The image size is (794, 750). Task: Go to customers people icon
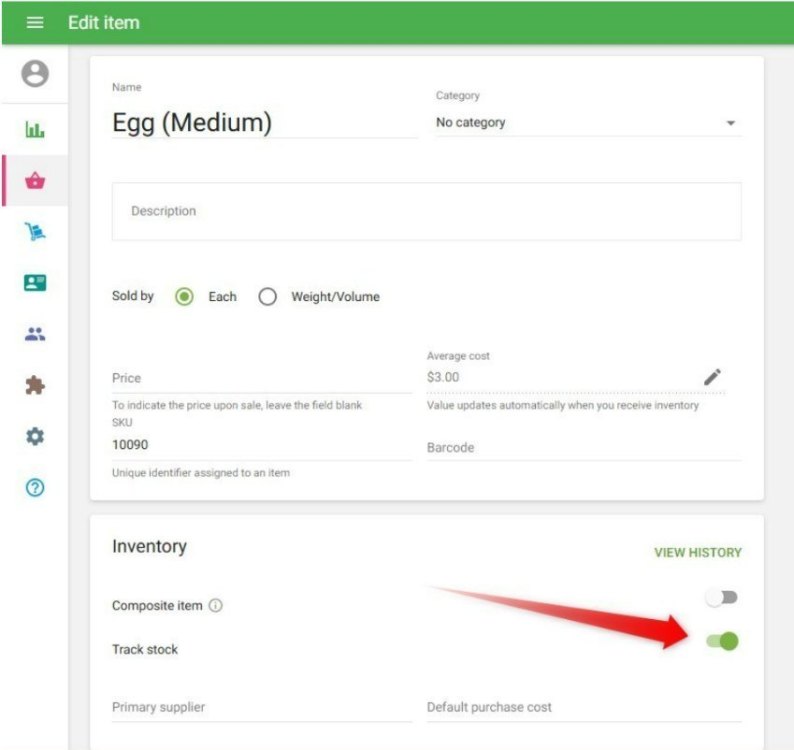tap(35, 335)
